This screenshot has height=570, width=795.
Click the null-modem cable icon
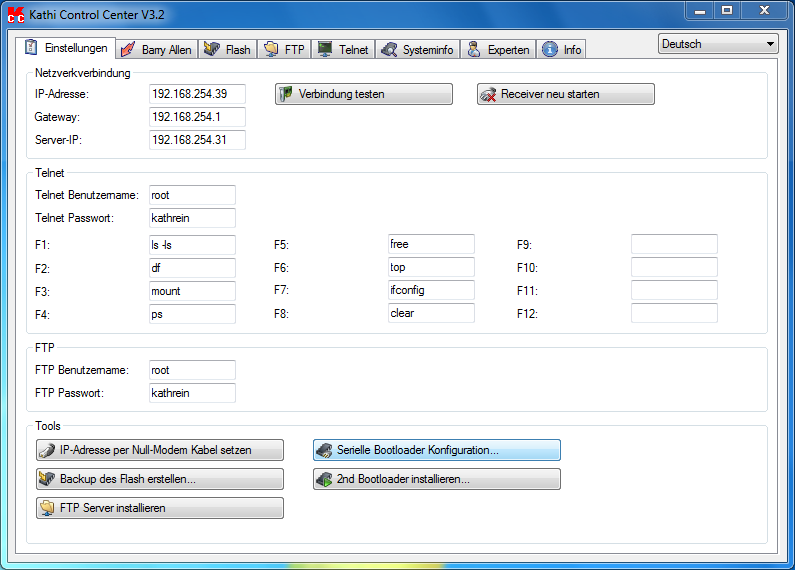[x=47, y=450]
